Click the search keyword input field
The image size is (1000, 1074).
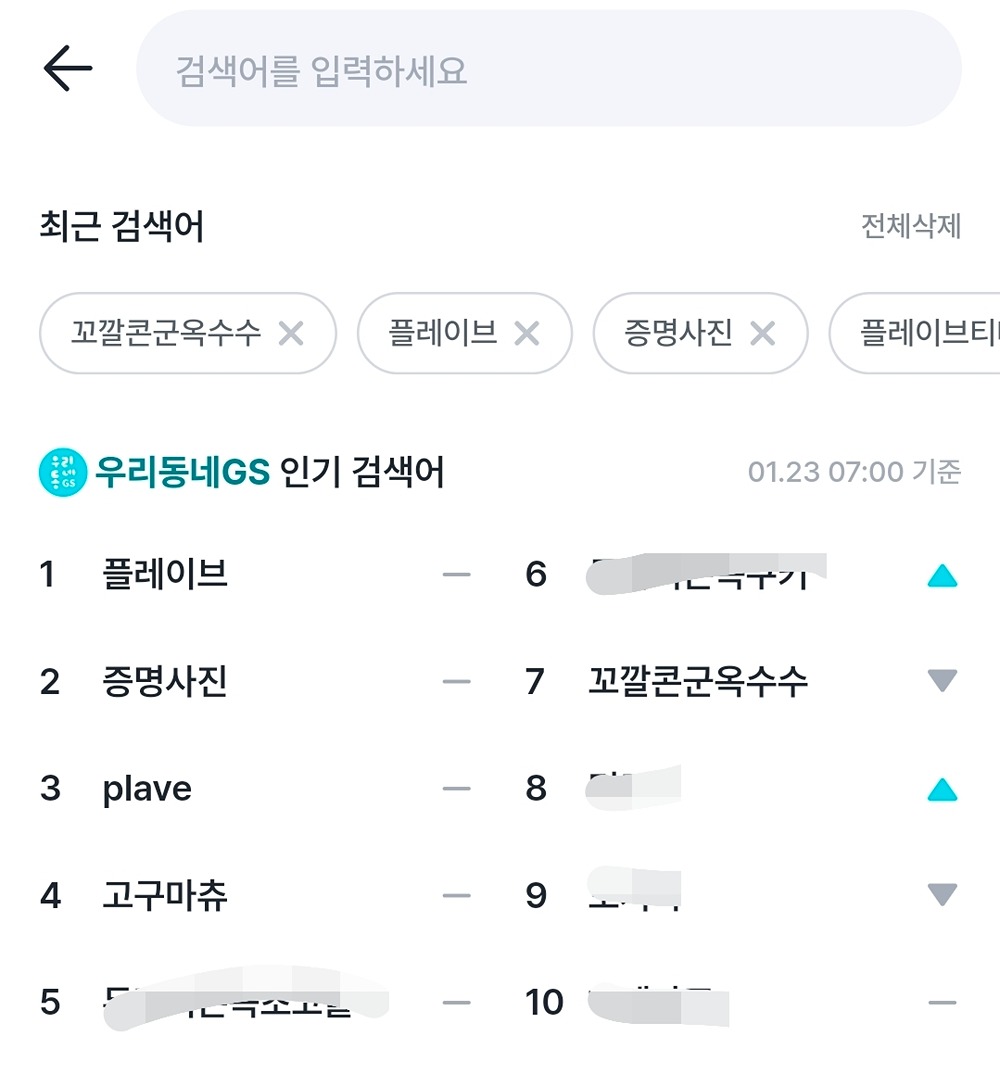click(548, 70)
